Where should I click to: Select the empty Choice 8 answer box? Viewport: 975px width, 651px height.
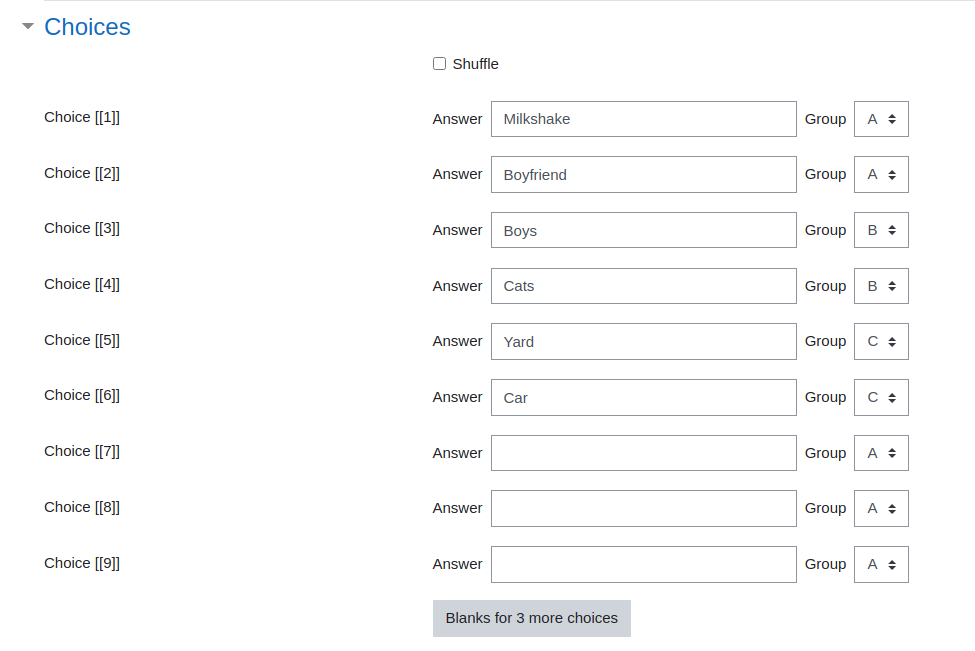point(644,509)
